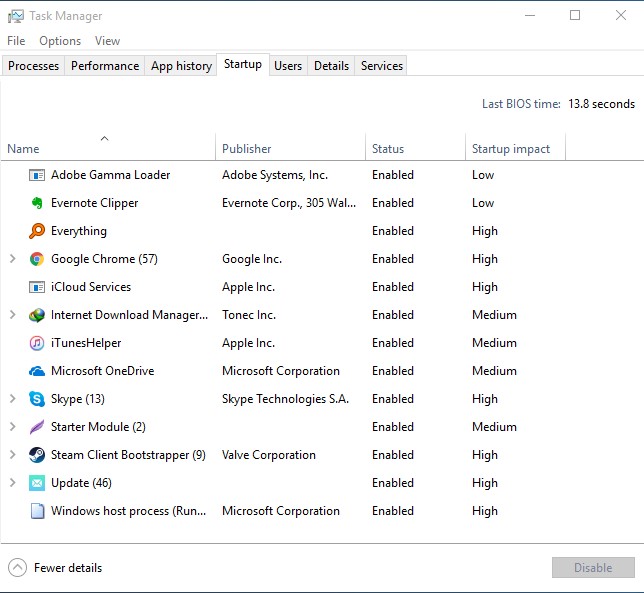Image resolution: width=644 pixels, height=593 pixels.
Task: Expand the Internet Download Manager group
Action: pos(13,315)
